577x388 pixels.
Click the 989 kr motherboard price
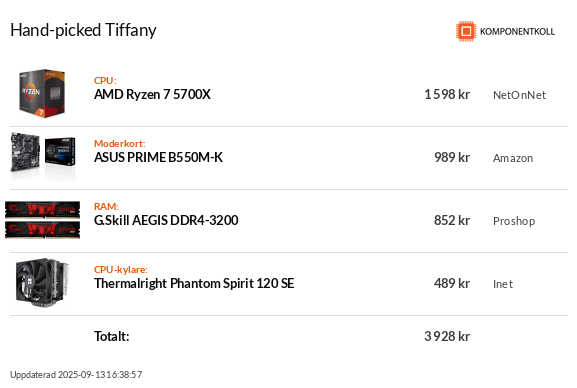pos(452,158)
